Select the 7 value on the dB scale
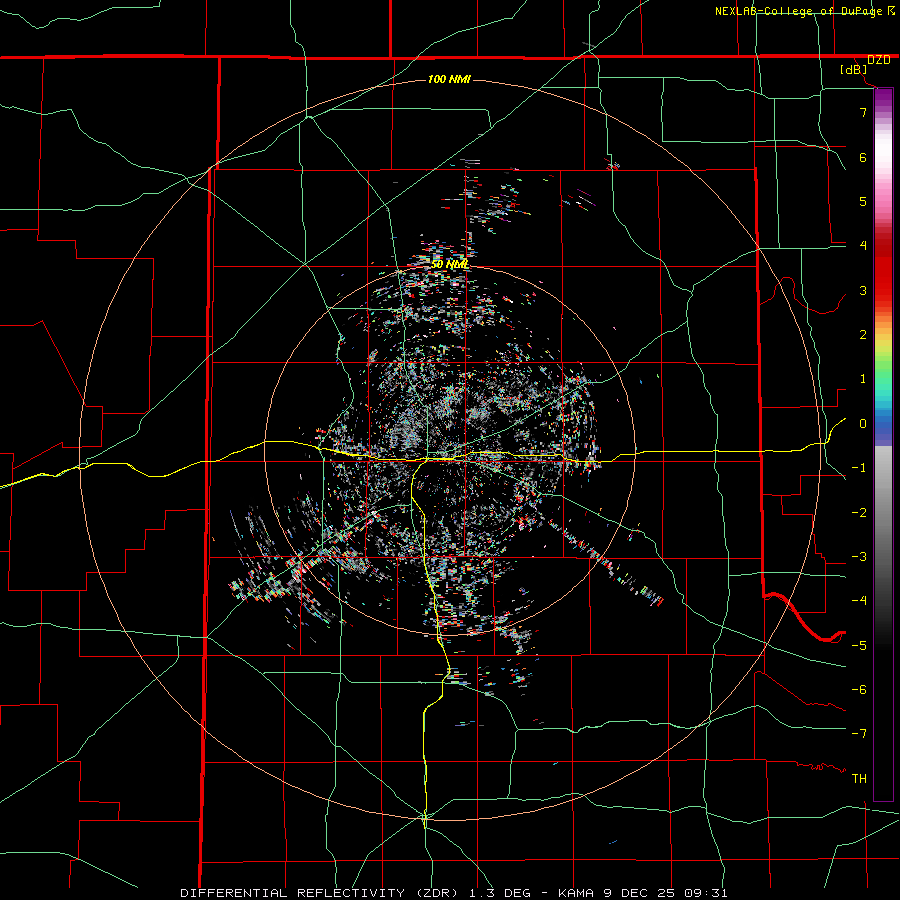Image resolution: width=900 pixels, height=900 pixels. point(863,112)
